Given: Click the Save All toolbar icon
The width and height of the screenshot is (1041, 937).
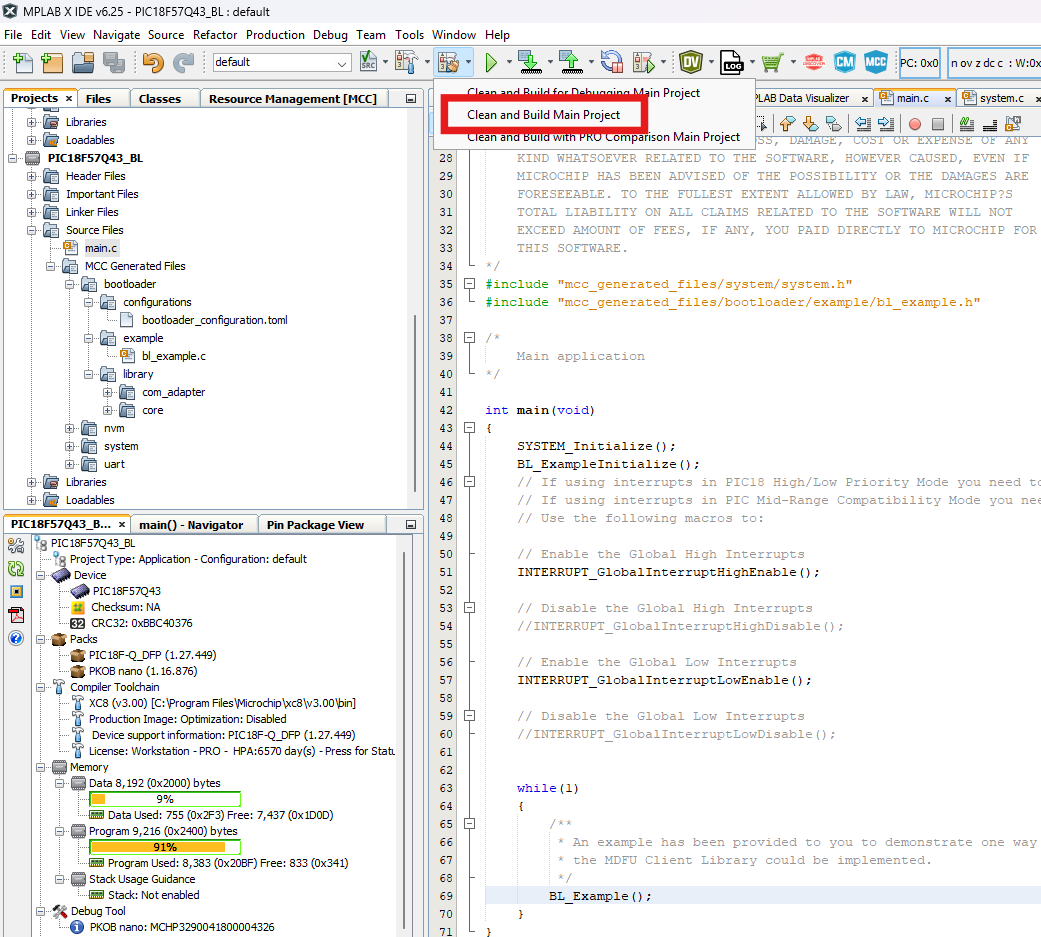Looking at the screenshot, I should [x=113, y=63].
